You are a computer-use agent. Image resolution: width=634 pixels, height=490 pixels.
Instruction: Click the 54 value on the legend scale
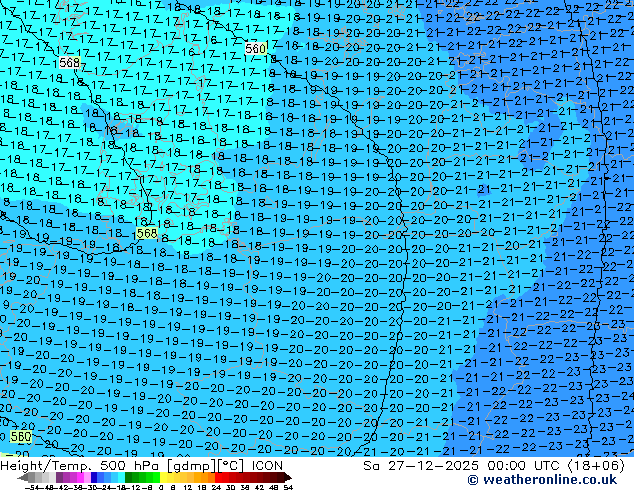point(287,487)
